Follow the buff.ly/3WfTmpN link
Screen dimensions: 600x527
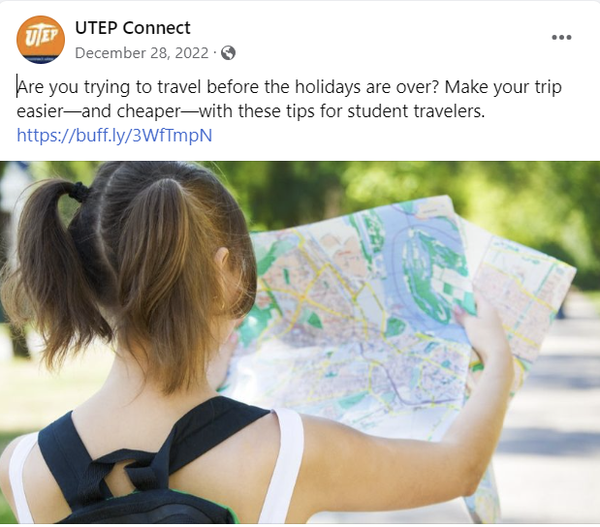point(114,135)
